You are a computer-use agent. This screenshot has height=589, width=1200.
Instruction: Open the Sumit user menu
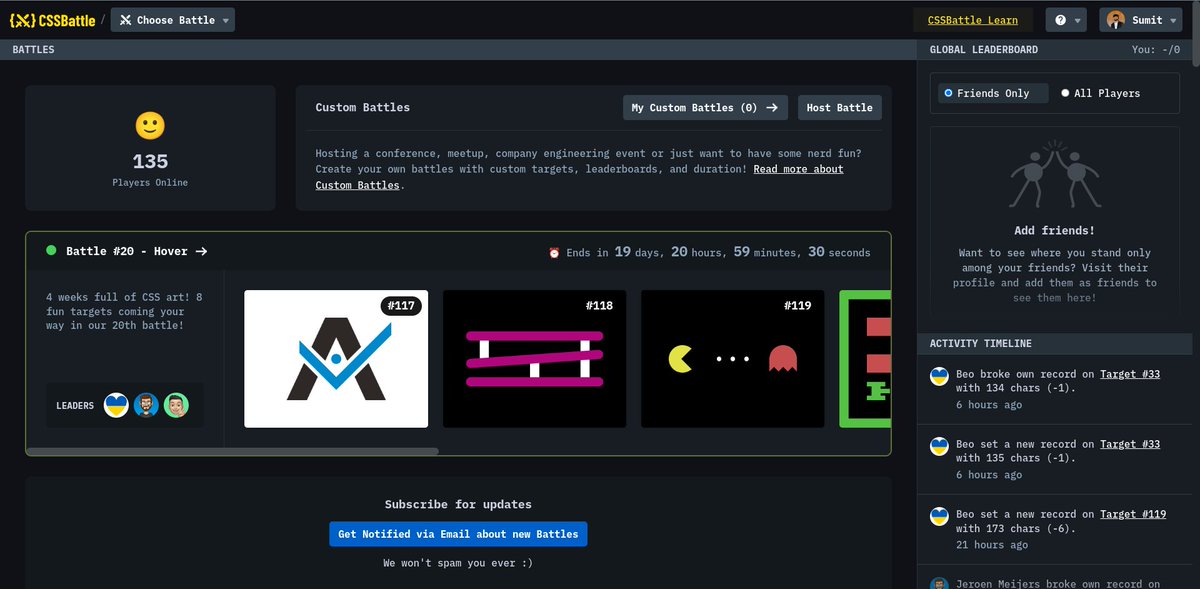pyautogui.click(x=1142, y=20)
